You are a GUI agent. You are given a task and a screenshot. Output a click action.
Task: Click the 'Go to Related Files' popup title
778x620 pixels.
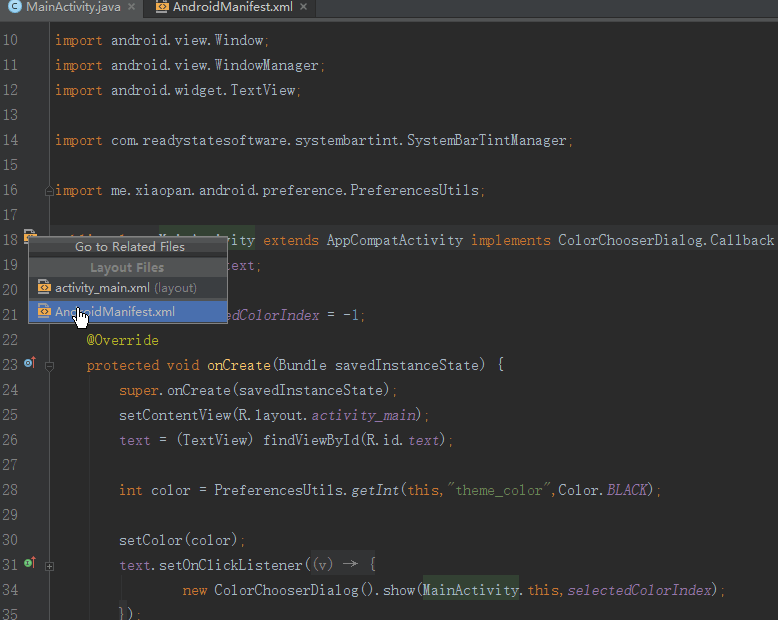[130, 247]
